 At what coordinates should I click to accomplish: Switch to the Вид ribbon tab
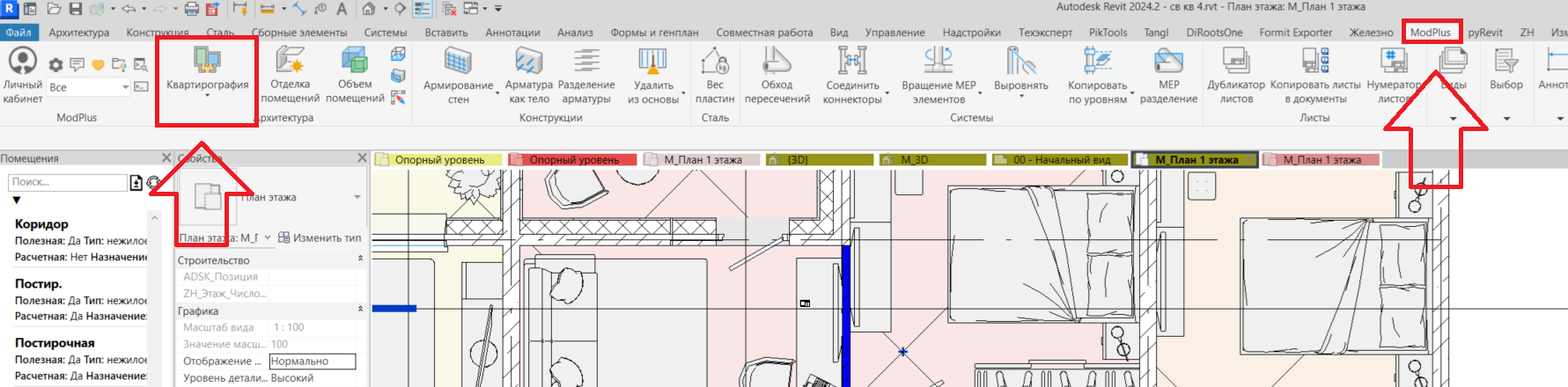click(839, 33)
